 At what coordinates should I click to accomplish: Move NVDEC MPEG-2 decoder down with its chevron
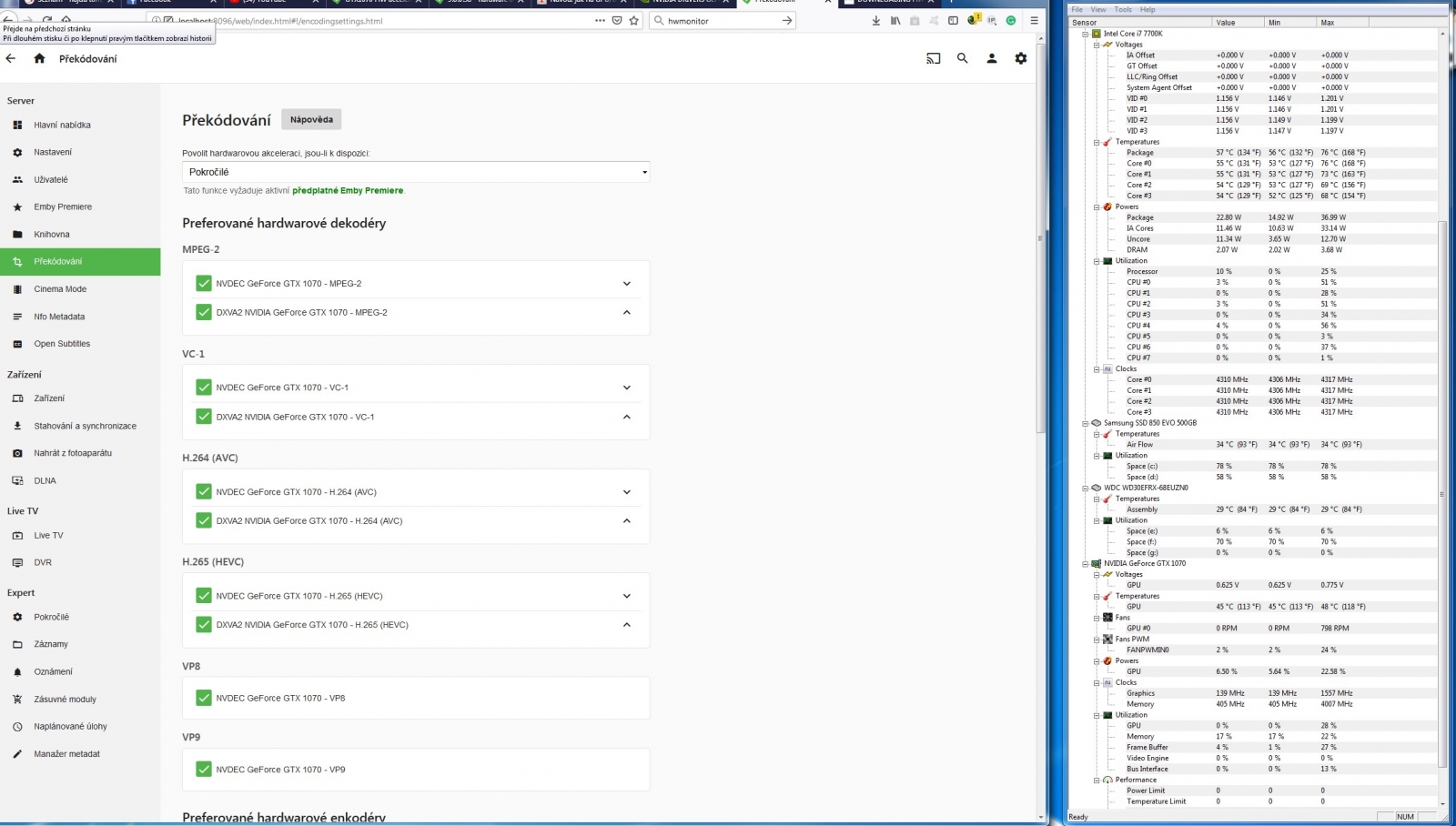pos(626,283)
